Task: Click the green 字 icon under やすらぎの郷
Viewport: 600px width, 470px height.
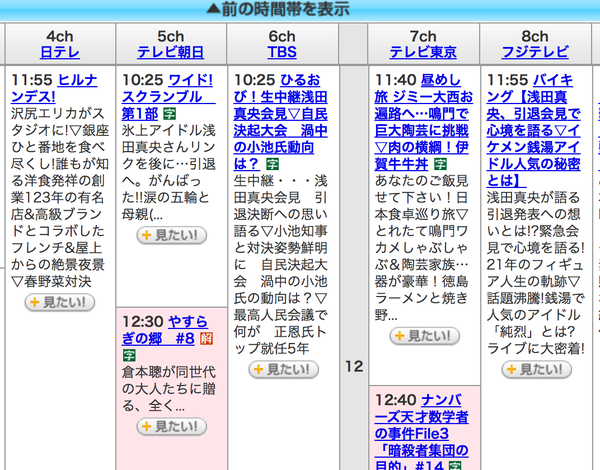Action: coord(129,355)
